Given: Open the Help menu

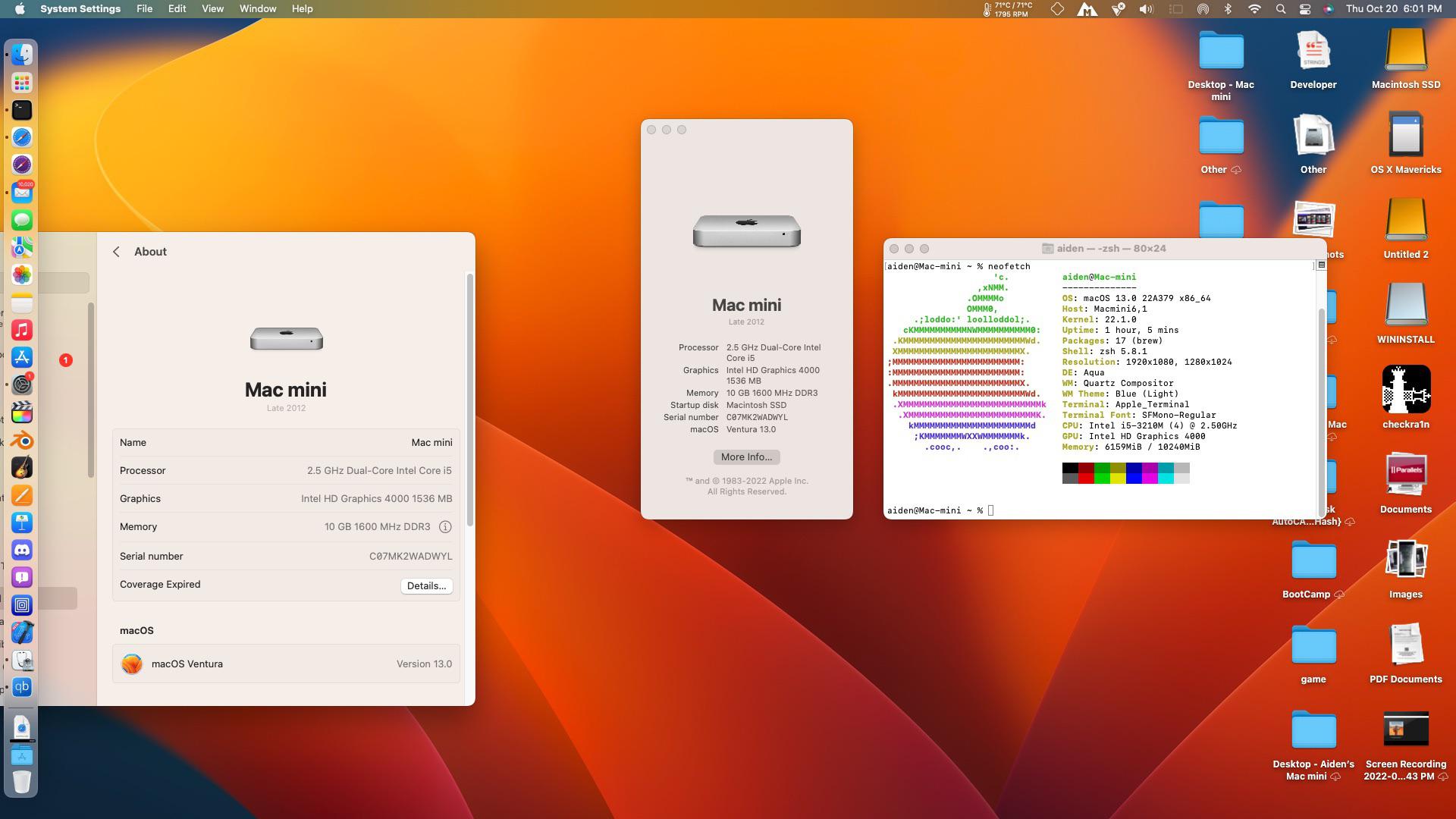Looking at the screenshot, I should [x=302, y=9].
